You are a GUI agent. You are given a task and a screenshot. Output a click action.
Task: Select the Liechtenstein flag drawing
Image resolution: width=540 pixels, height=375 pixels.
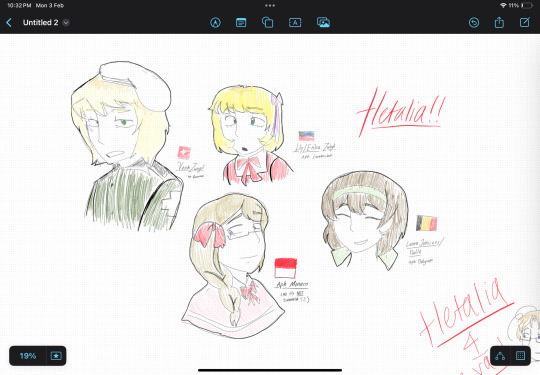coord(306,136)
